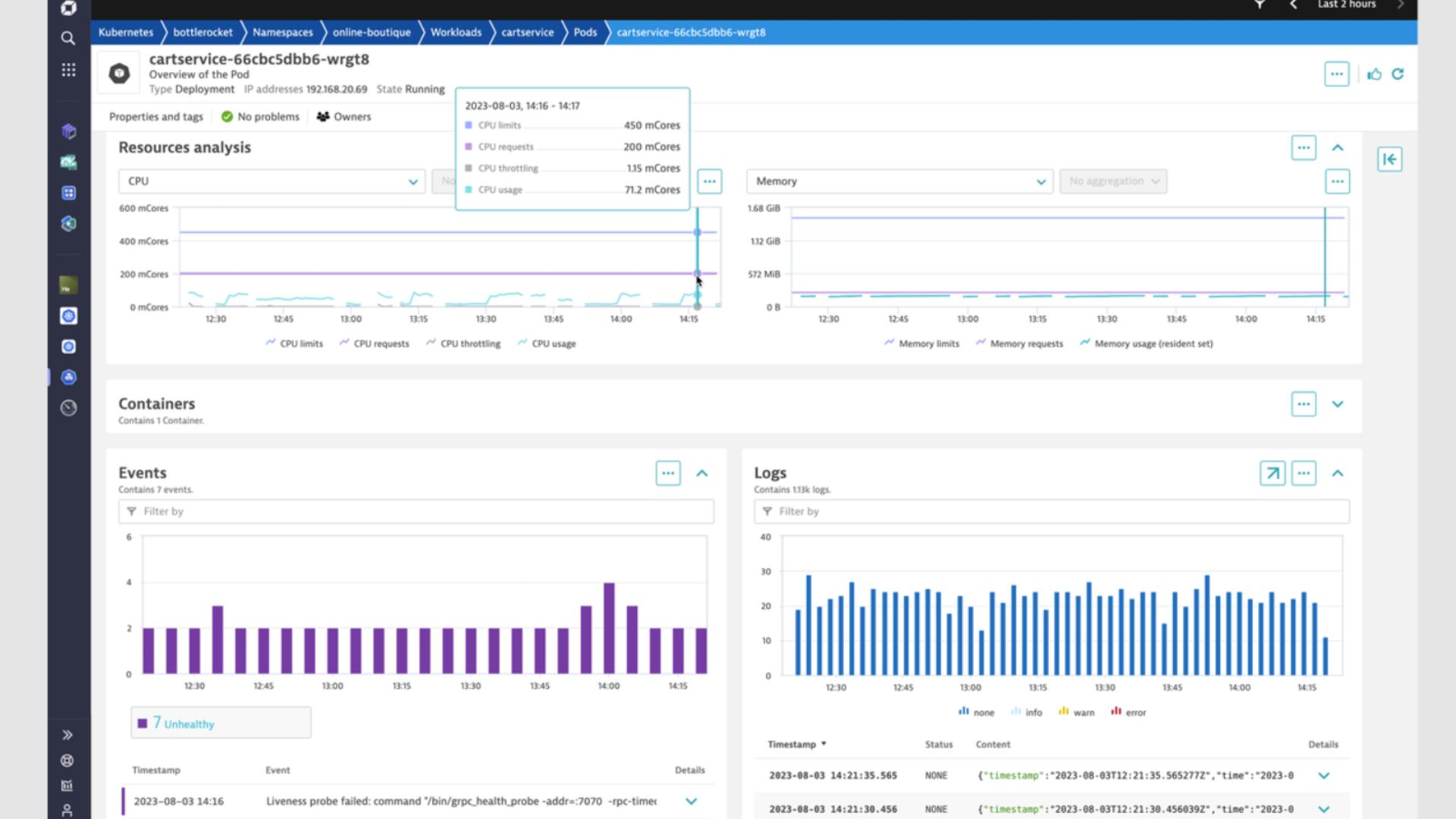Open the app launcher grid icon
1456x819 pixels.
(x=68, y=69)
